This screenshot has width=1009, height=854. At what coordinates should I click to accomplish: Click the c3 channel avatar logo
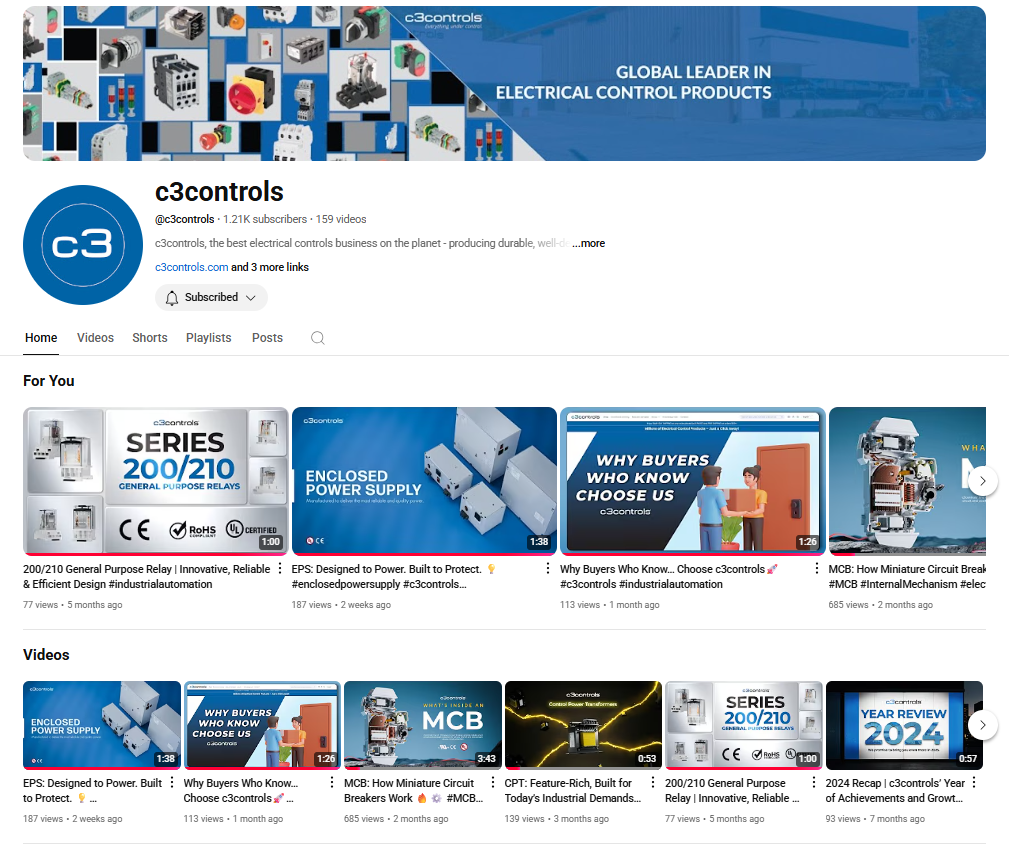[83, 245]
